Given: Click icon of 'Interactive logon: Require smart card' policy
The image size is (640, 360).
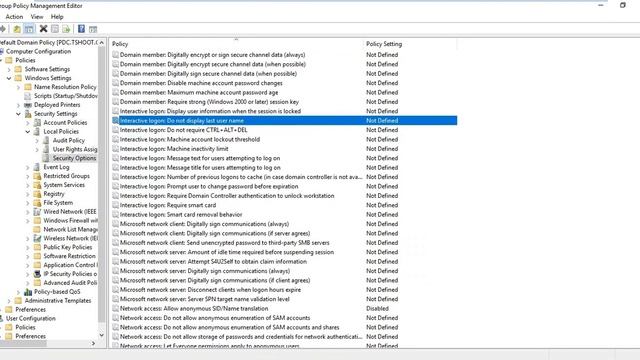Looking at the screenshot, I should point(116,205).
